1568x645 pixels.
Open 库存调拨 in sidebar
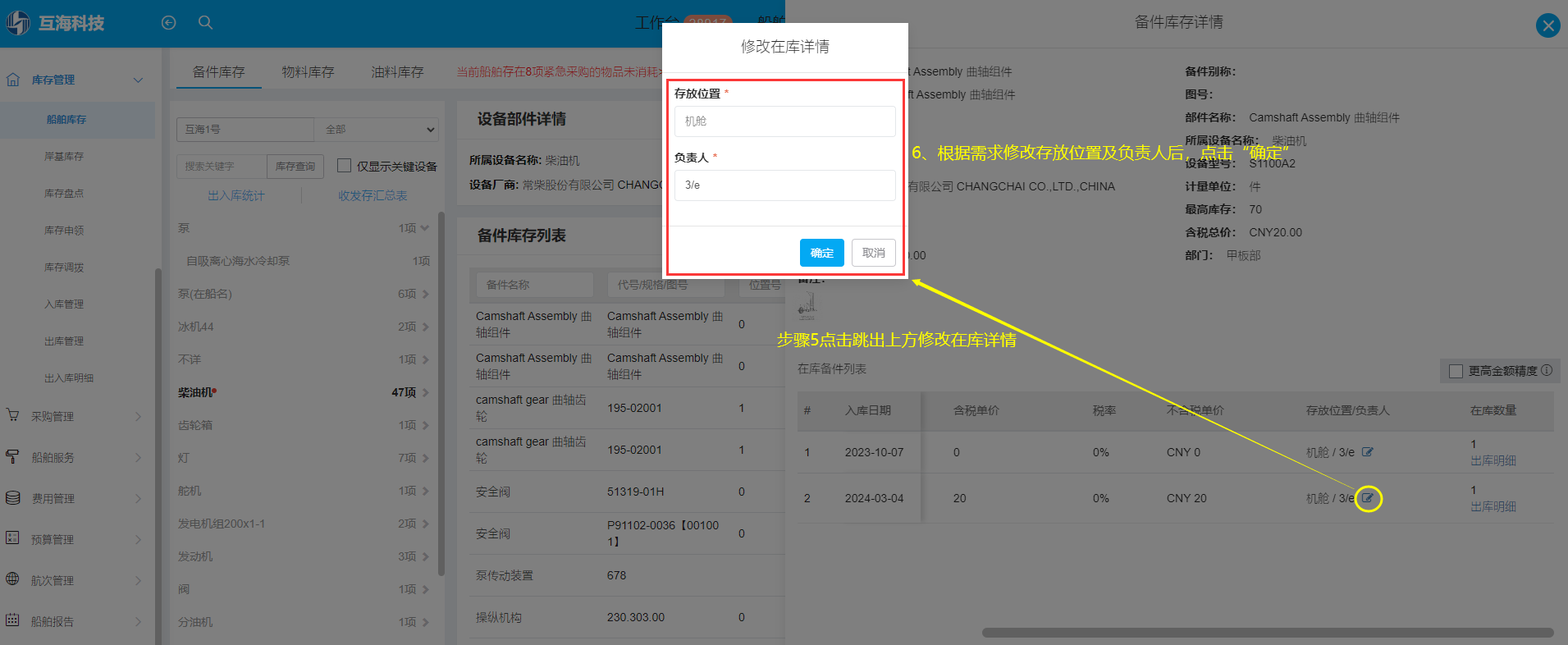64,267
